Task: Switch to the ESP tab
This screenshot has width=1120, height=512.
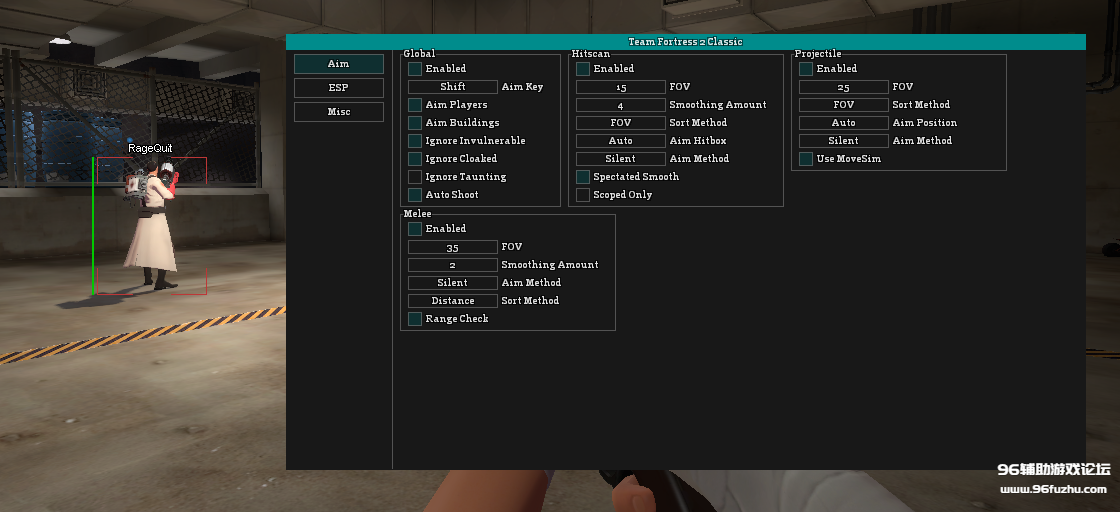Action: tap(339, 88)
